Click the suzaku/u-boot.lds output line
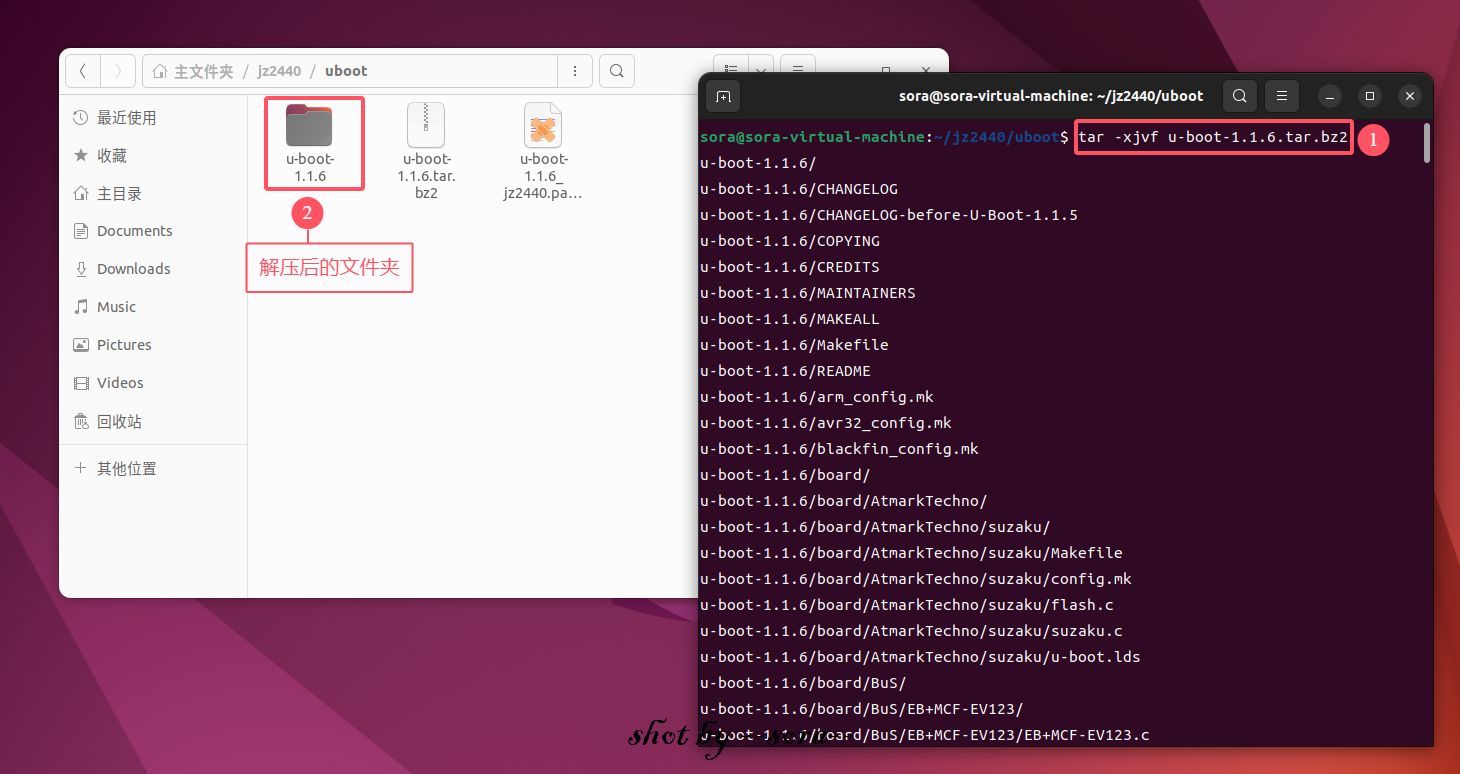This screenshot has width=1460, height=774. click(921, 657)
